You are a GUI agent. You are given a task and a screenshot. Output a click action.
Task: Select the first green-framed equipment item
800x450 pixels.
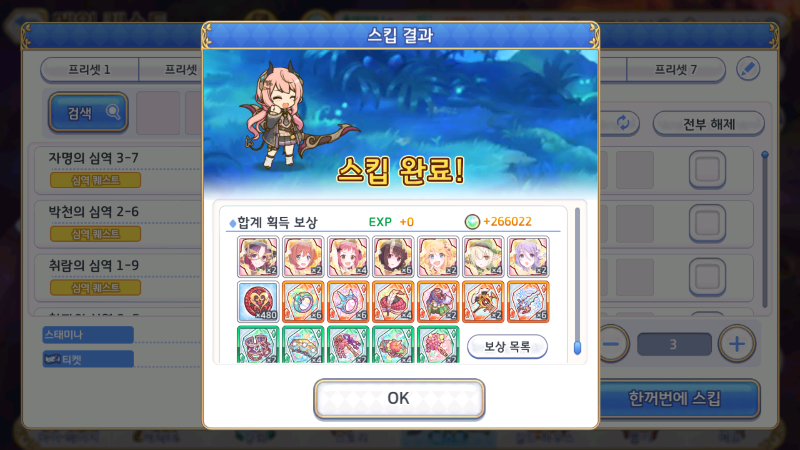[258, 345]
